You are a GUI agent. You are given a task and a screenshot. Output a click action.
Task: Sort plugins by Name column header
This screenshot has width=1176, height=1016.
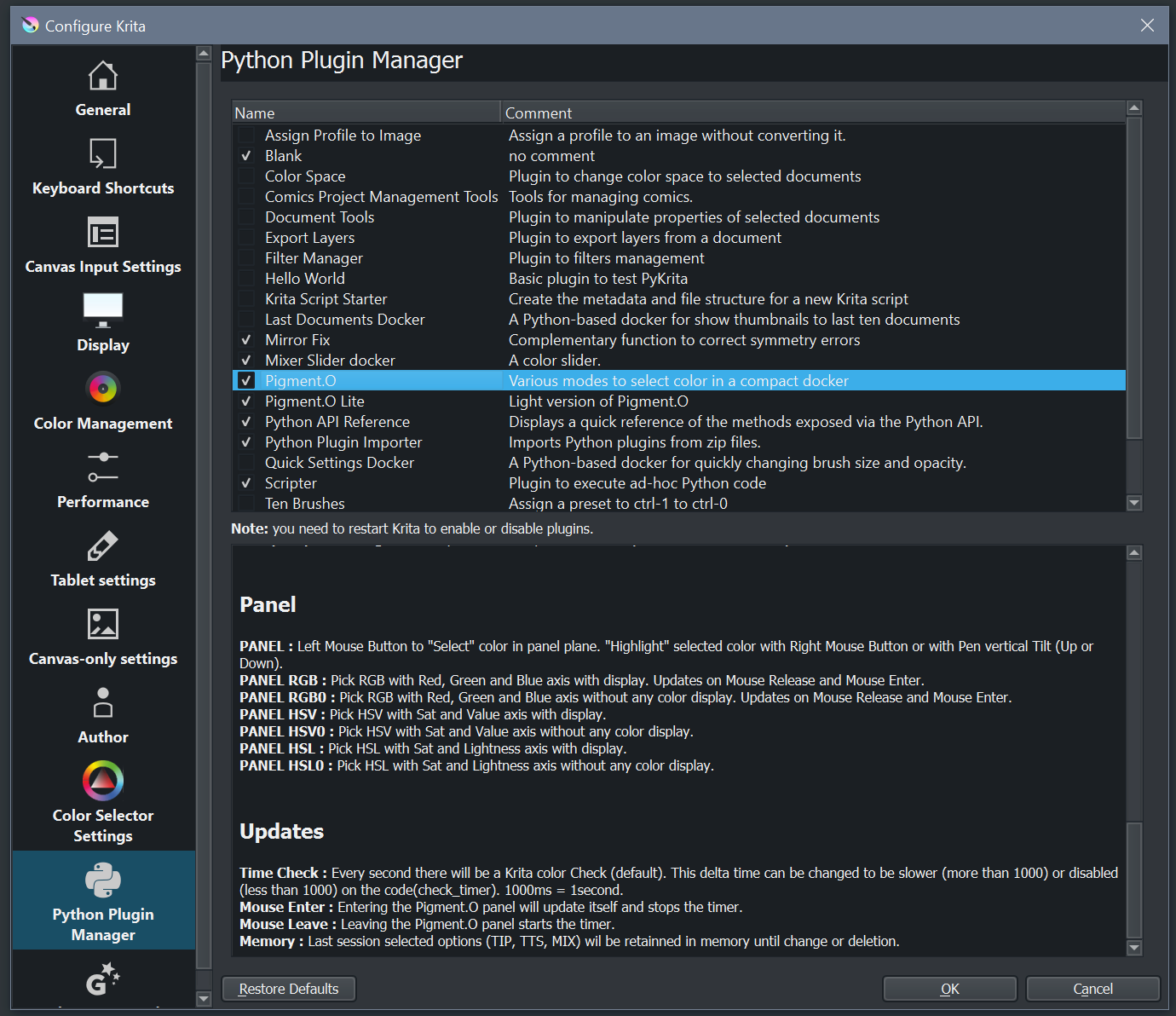point(366,113)
